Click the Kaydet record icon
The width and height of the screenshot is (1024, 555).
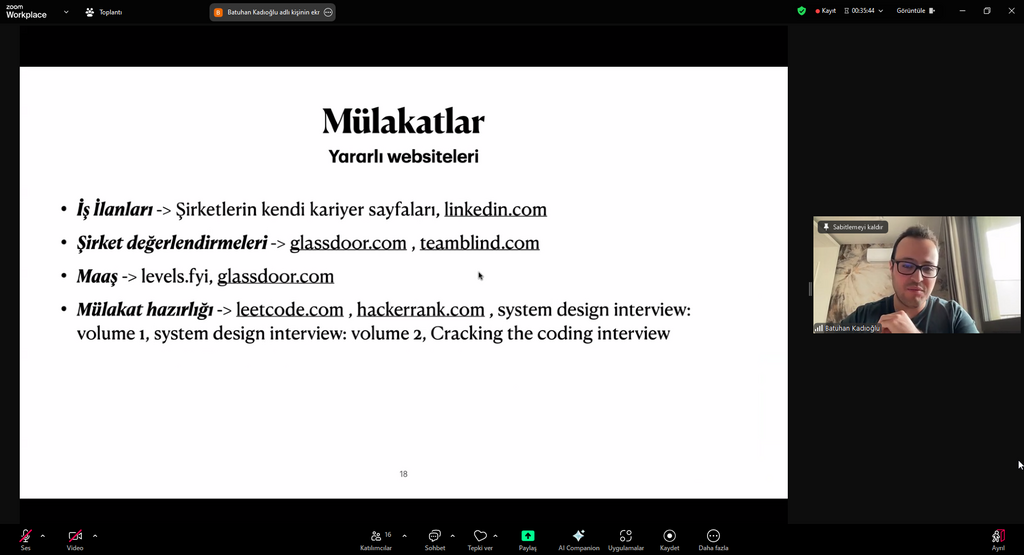coord(669,539)
